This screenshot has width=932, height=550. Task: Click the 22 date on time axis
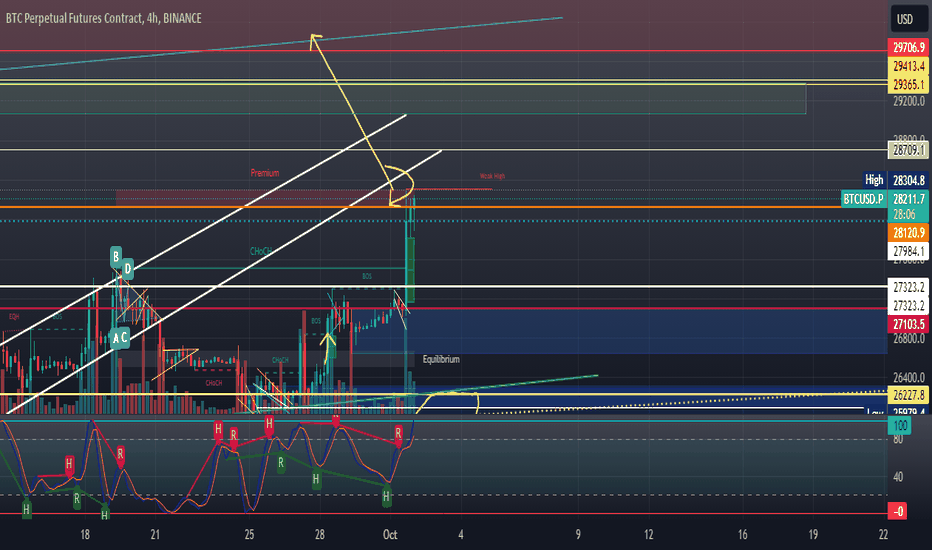883,534
